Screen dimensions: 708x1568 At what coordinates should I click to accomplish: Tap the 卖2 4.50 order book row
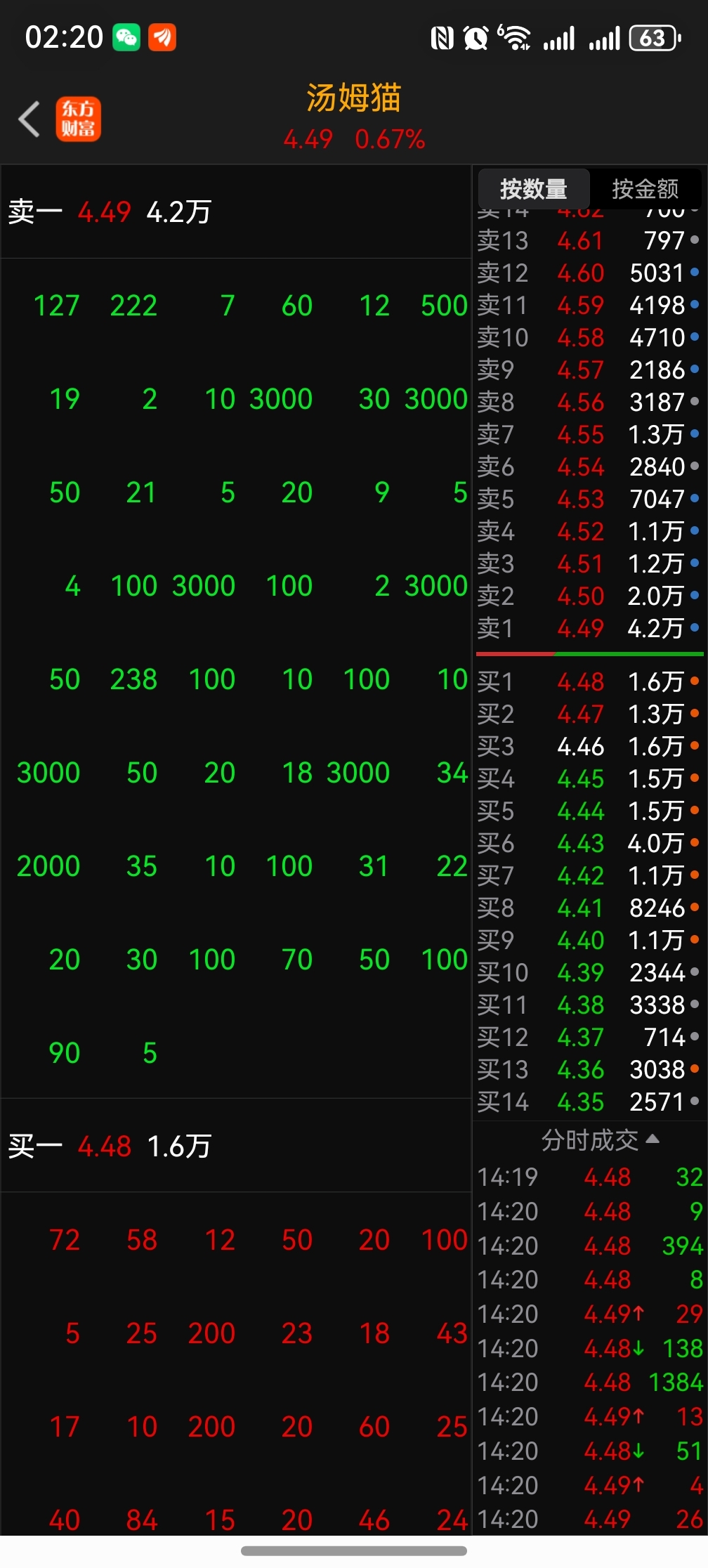click(589, 596)
